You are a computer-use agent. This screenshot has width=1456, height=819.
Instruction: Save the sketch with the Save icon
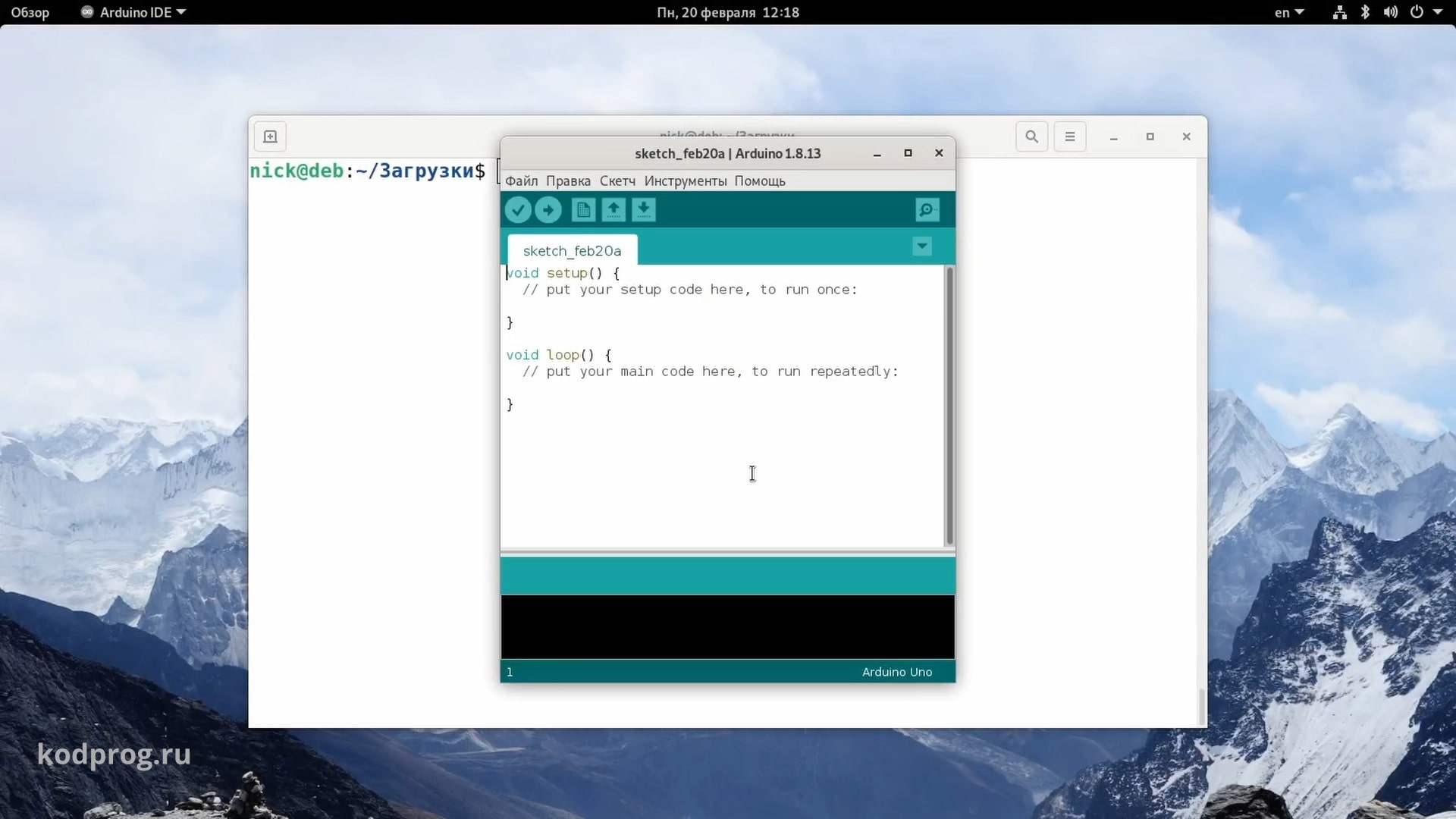pos(644,210)
